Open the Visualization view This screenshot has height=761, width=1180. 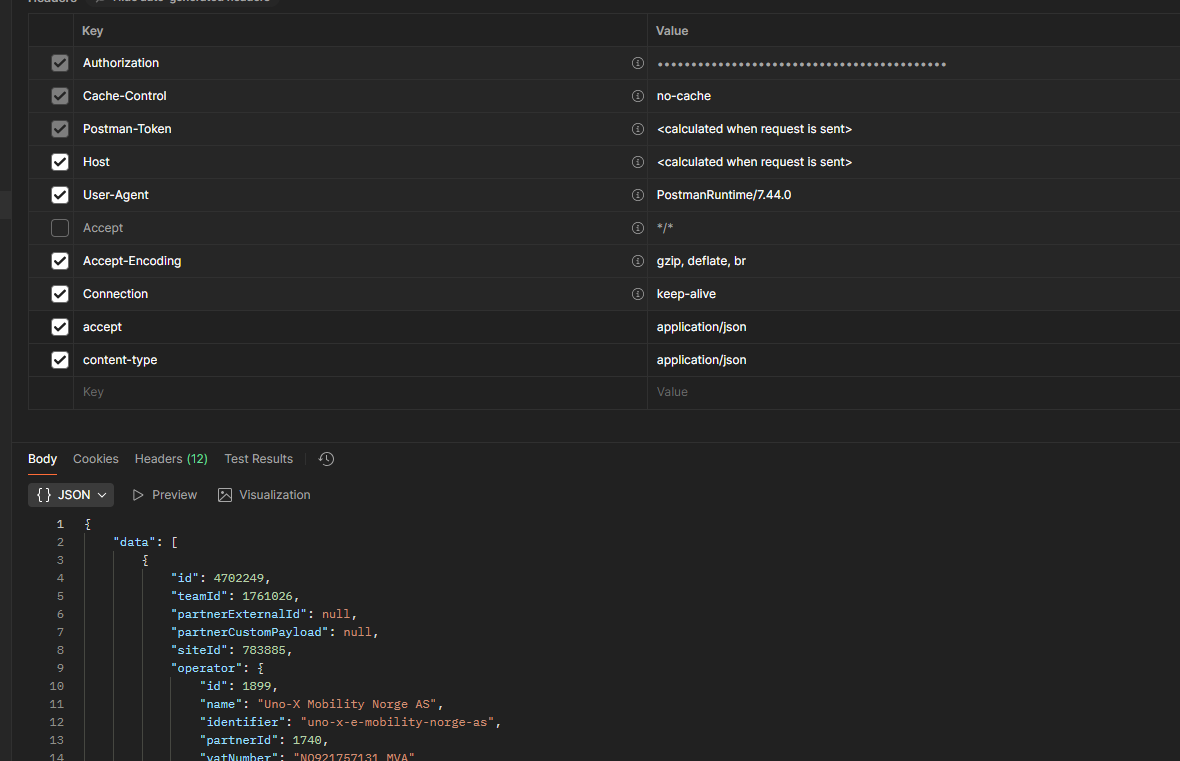tap(264, 495)
